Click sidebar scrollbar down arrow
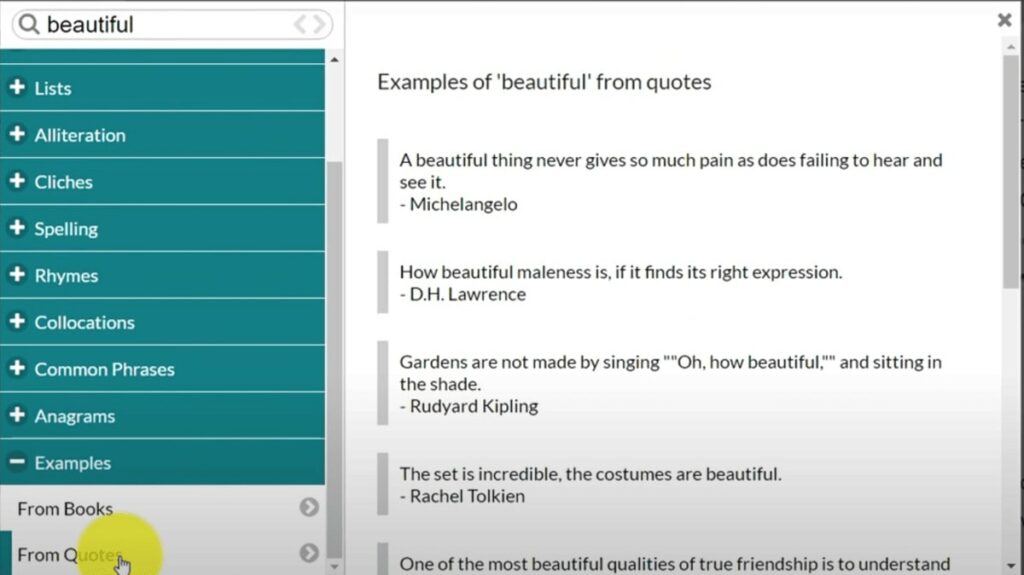The width and height of the screenshot is (1024, 575). tap(334, 567)
